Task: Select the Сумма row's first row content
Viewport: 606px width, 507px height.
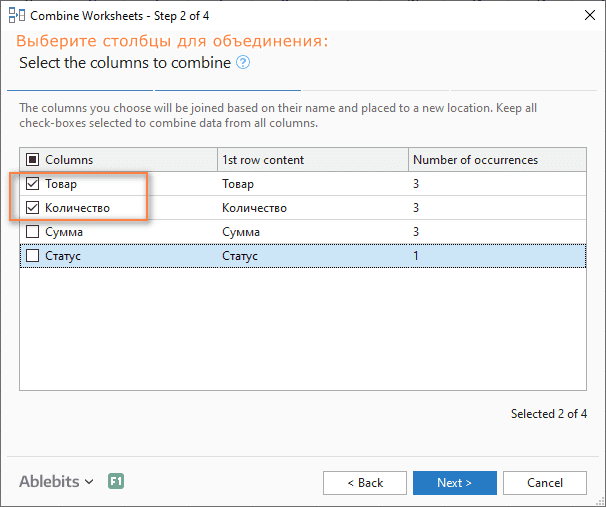Action: [x=241, y=232]
